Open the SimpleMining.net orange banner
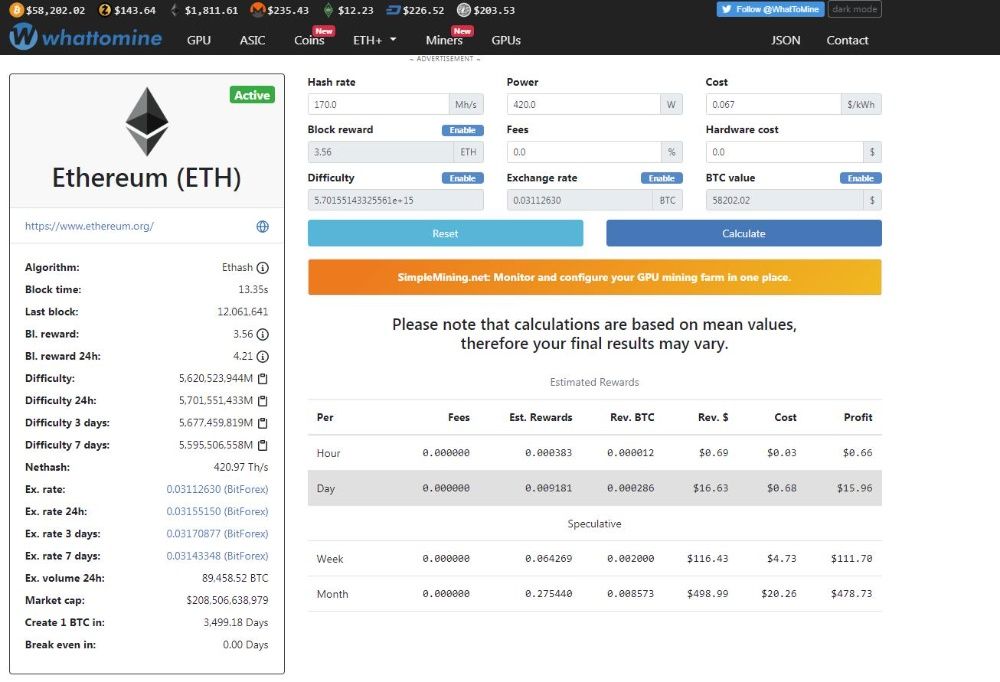 (594, 277)
